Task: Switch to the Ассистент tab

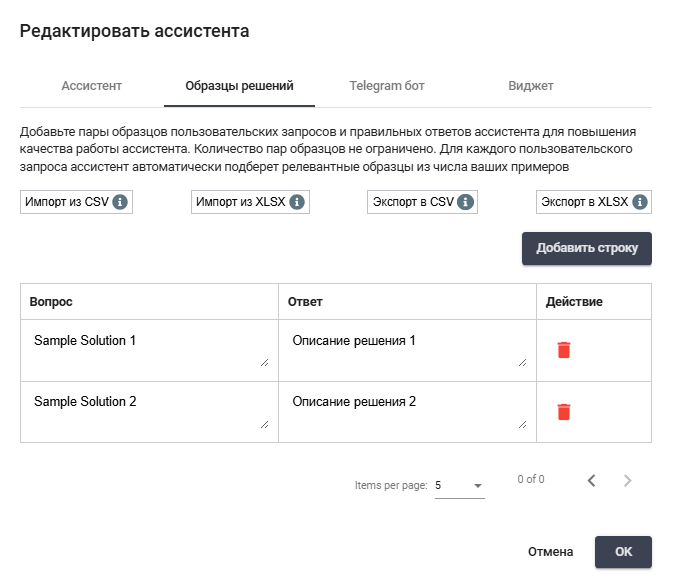Action: [92, 86]
